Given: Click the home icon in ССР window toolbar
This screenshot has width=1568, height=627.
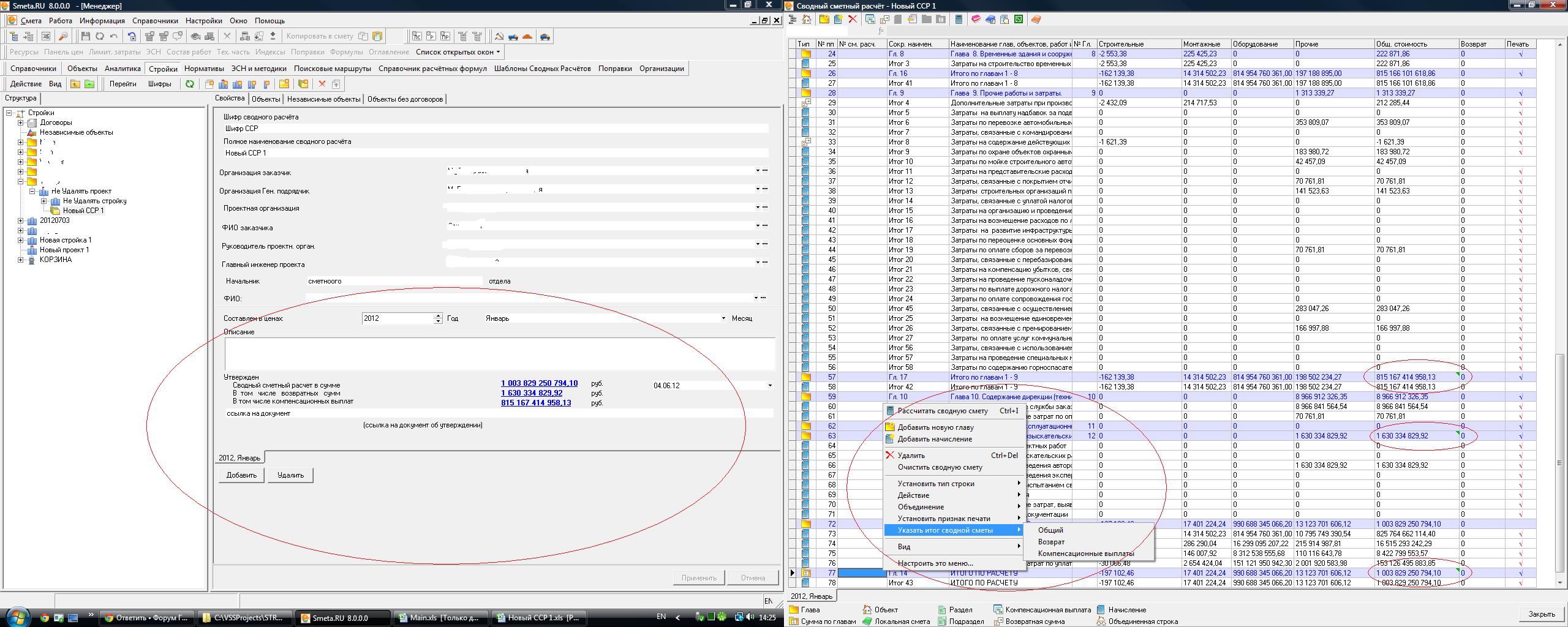Looking at the screenshot, I should [x=807, y=20].
